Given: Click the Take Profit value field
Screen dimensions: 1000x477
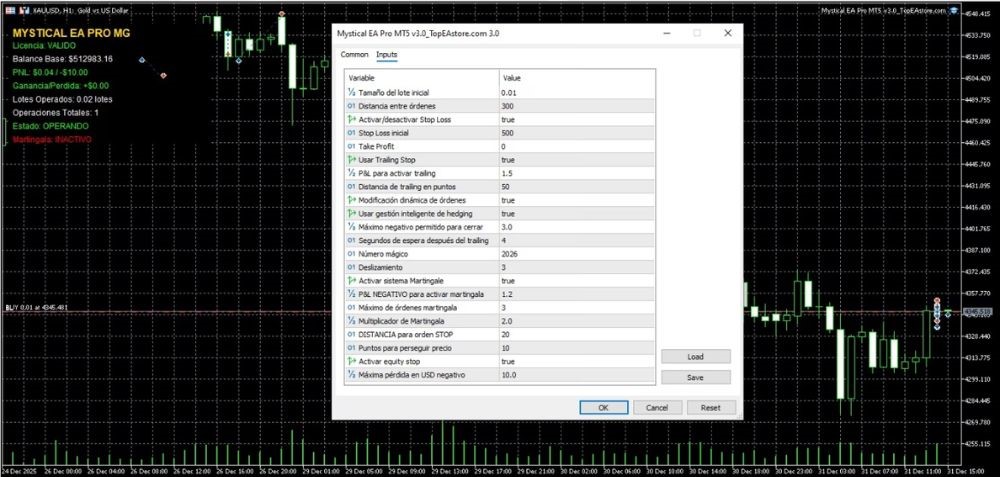Looking at the screenshot, I should 575,146.
